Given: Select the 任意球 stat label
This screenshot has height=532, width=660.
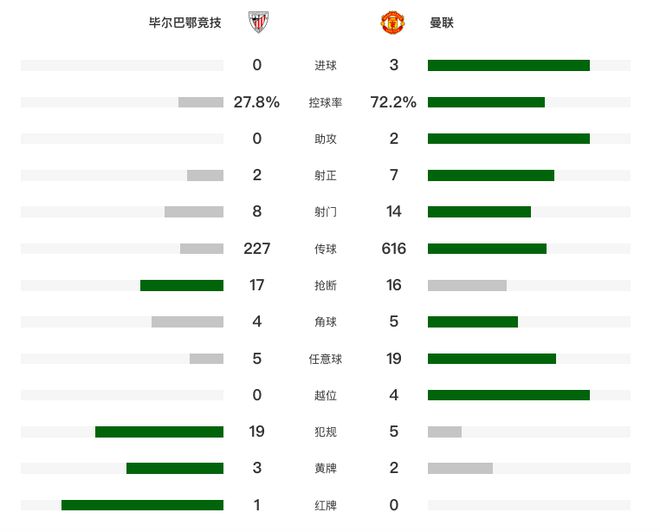Looking at the screenshot, I should (325, 359).
